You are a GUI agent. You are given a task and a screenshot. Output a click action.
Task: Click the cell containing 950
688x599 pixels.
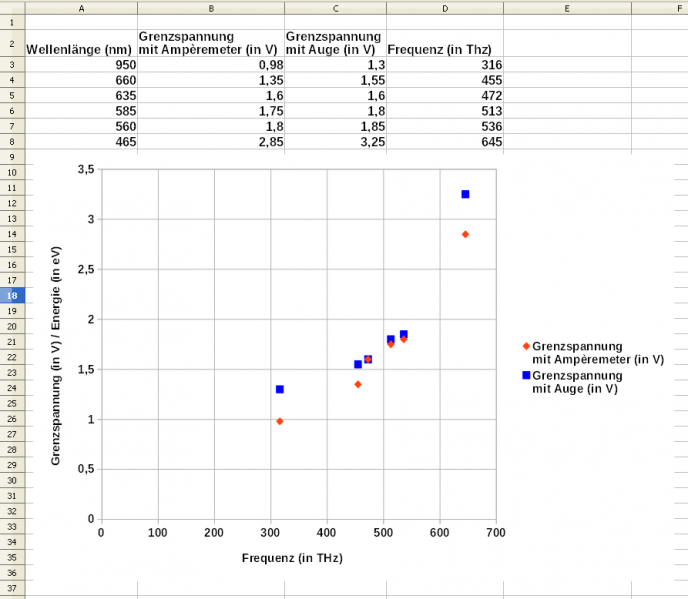click(80, 65)
